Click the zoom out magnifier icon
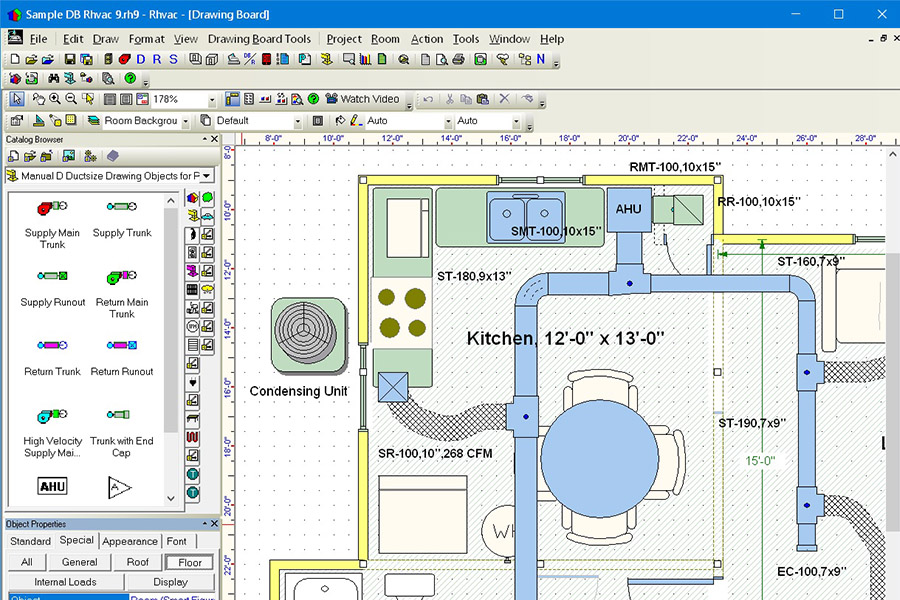Image resolution: width=900 pixels, height=600 pixels. [x=71, y=99]
